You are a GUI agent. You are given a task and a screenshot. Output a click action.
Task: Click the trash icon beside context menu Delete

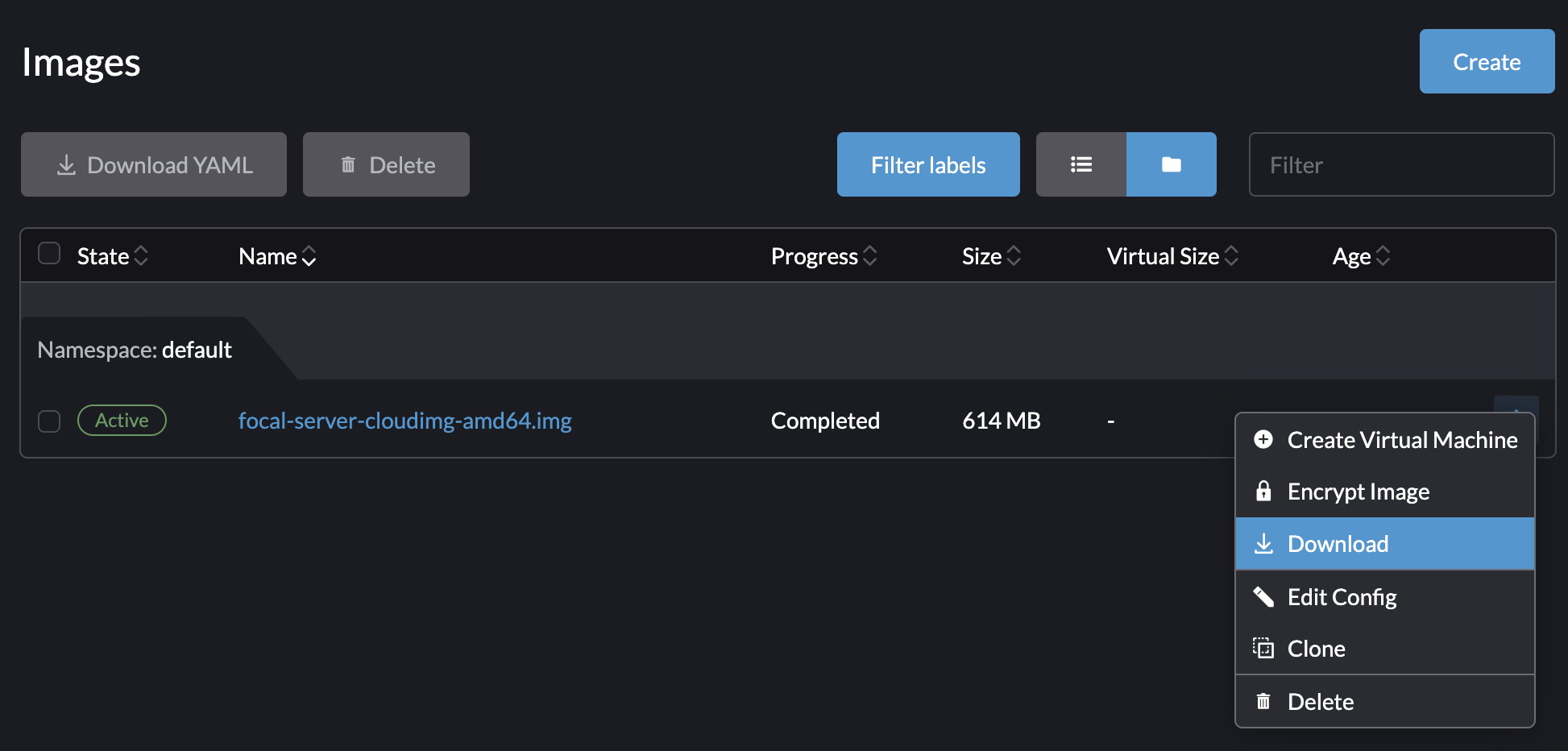(x=1263, y=701)
